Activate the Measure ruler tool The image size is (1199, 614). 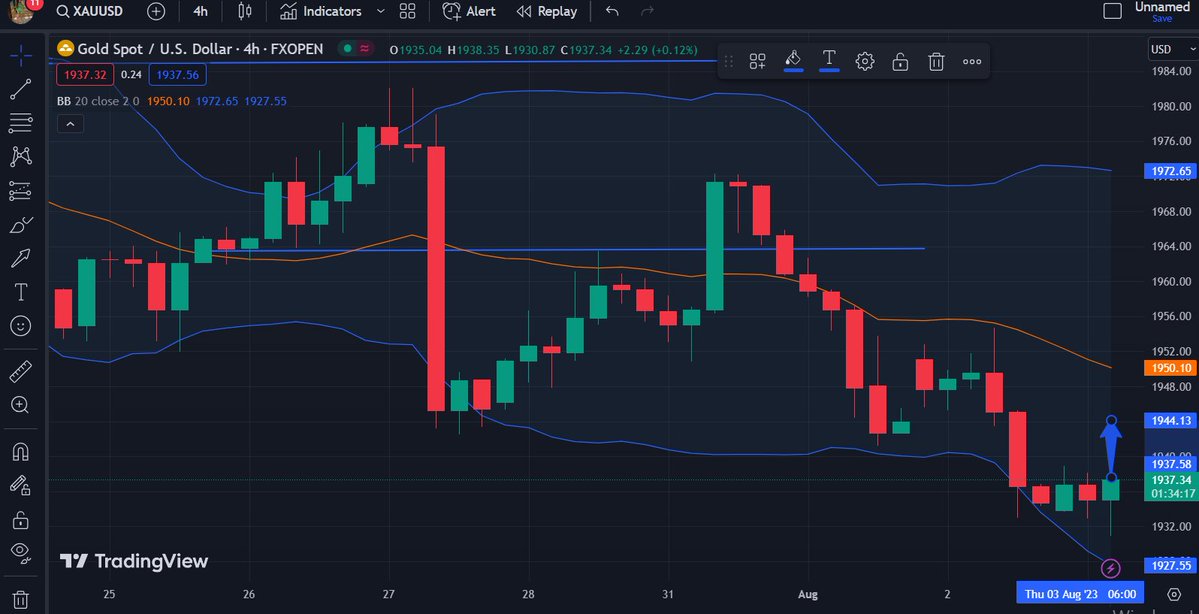18,371
